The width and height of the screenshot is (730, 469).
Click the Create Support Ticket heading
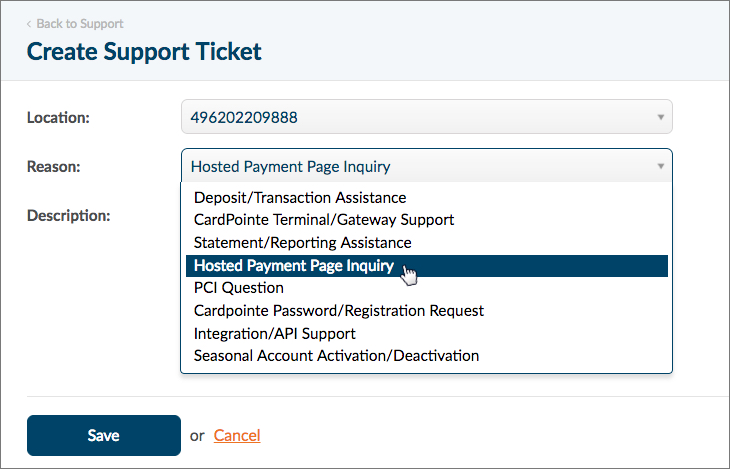[144, 51]
